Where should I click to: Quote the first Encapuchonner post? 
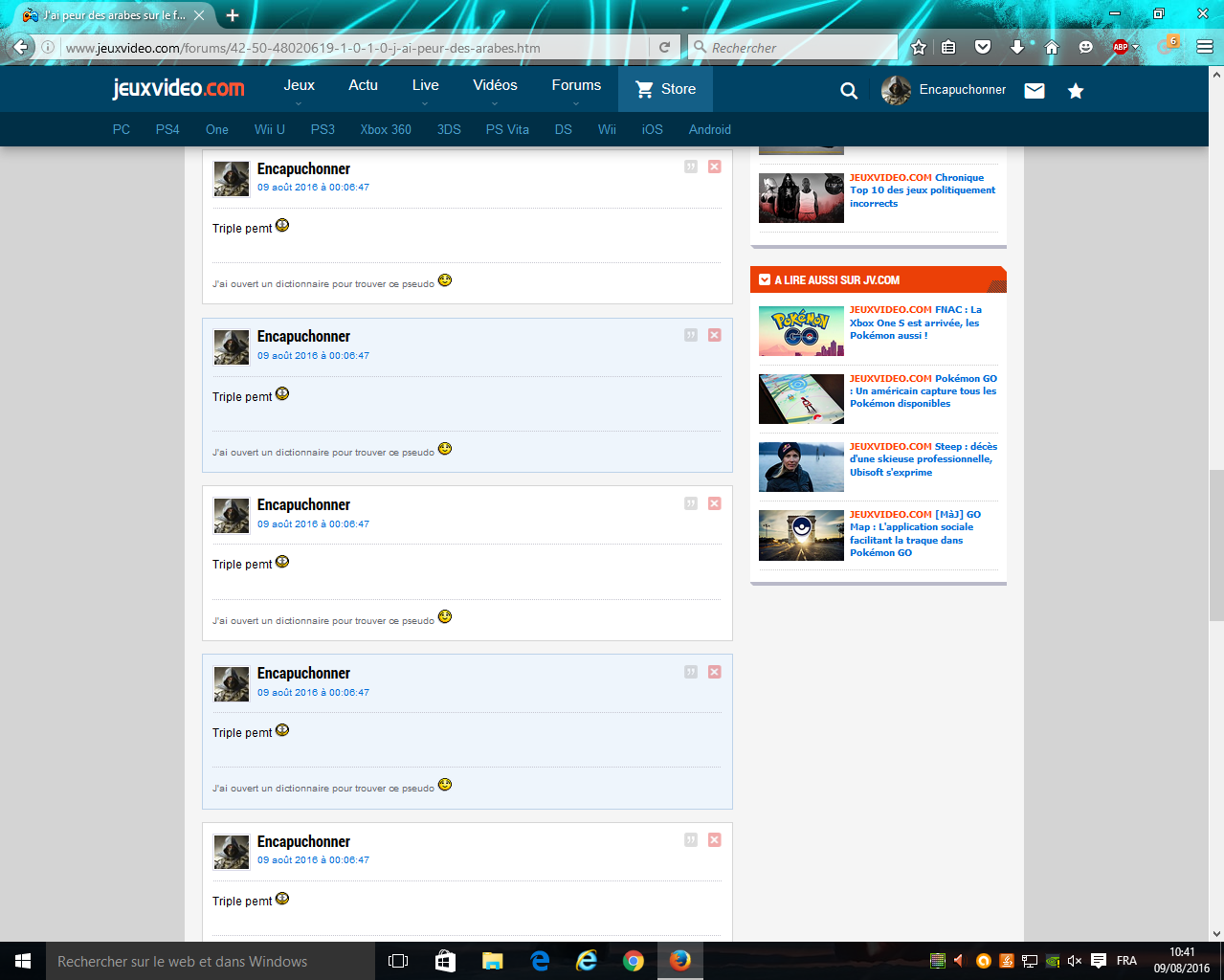(x=691, y=167)
